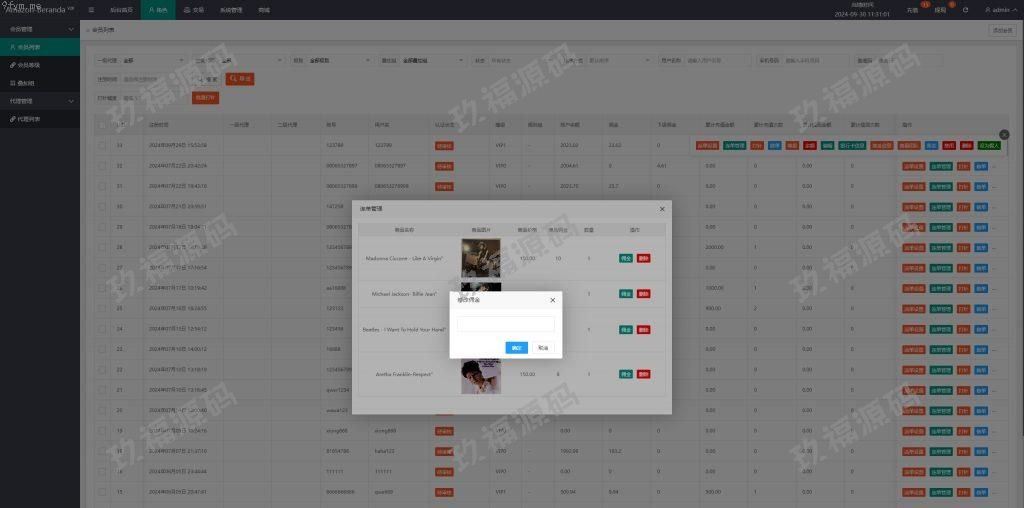Click the 取消 cancel button in the dialog
Screen dimensions: 1024x508
(543, 348)
